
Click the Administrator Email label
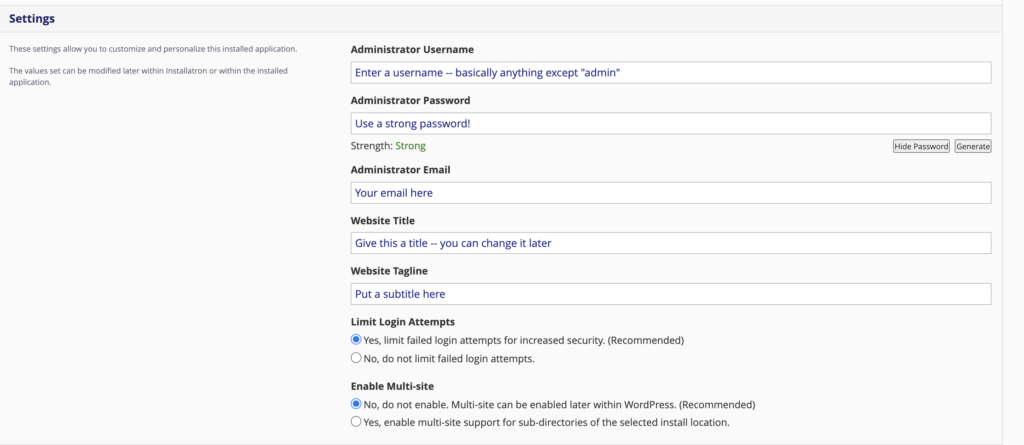[400, 170]
